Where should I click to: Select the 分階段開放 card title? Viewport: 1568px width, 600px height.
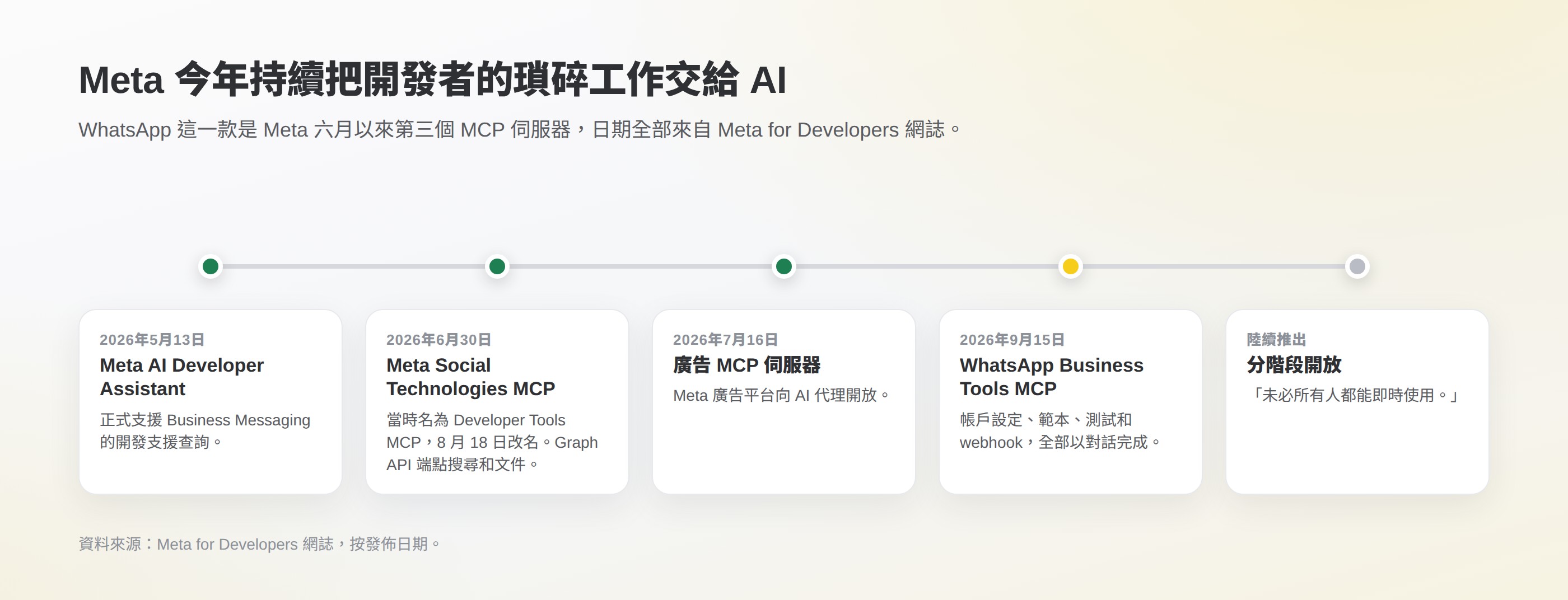click(1294, 365)
